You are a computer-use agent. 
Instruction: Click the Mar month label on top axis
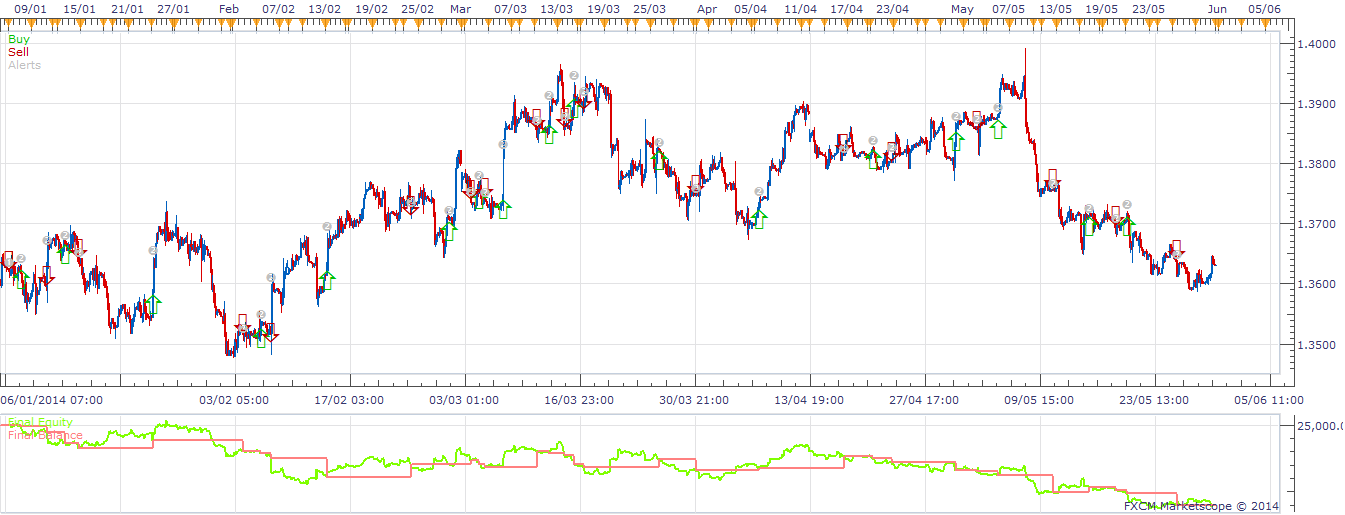460,8
